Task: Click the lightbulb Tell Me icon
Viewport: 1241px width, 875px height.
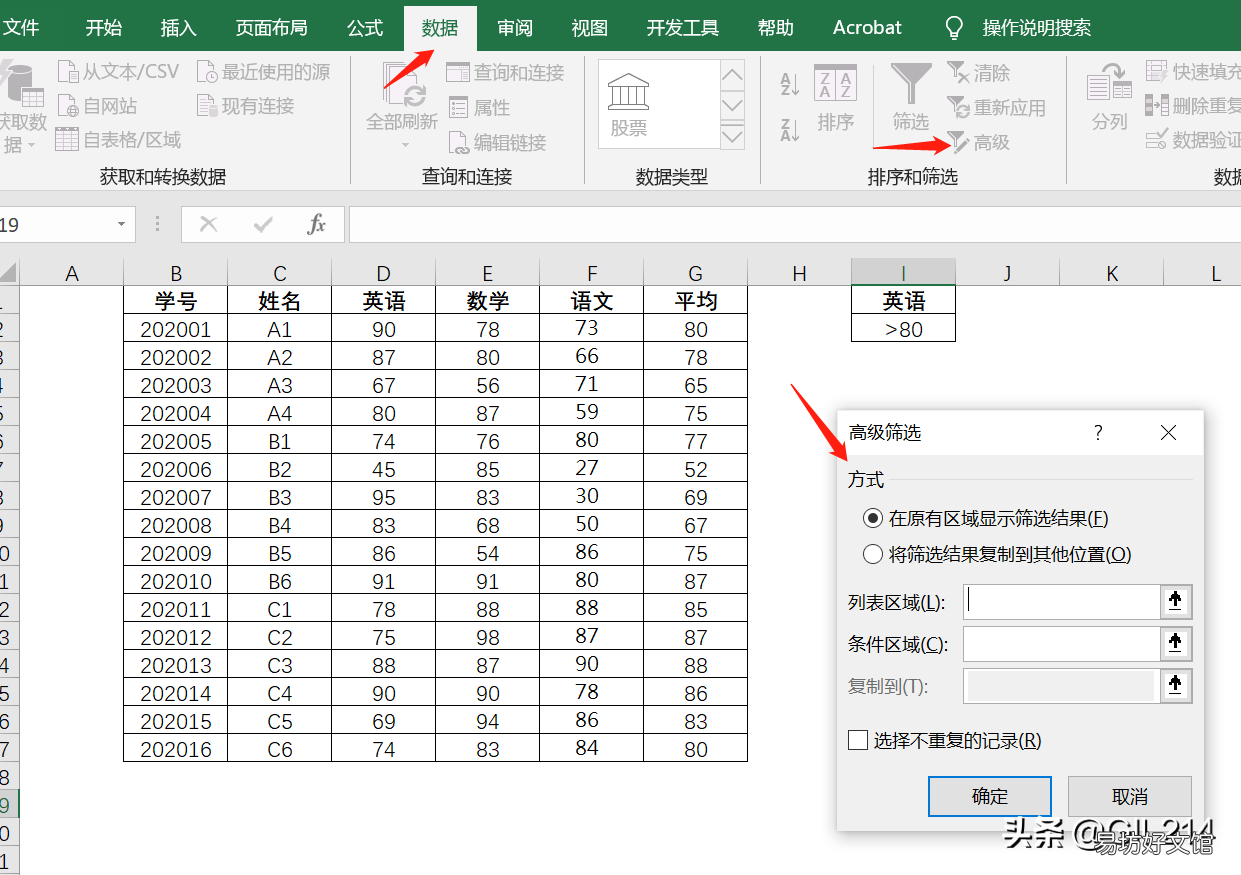Action: pos(955,27)
